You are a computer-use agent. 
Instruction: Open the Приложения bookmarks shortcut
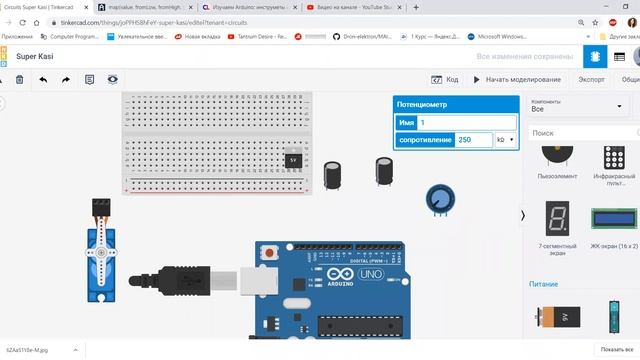pyautogui.click(x=17, y=37)
